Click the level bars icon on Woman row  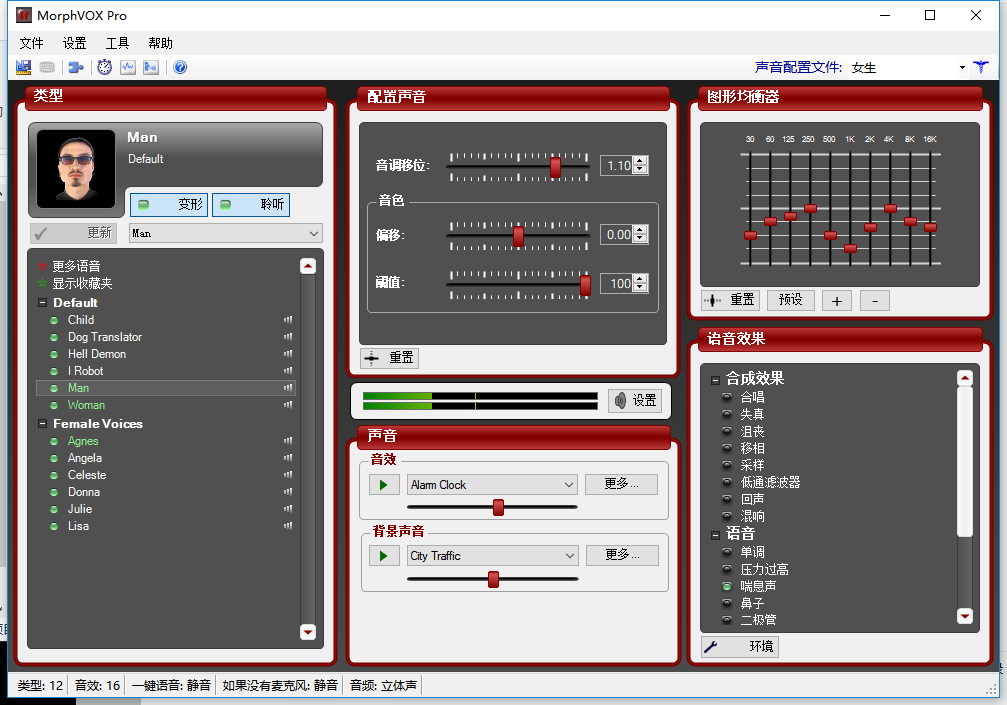click(288, 405)
